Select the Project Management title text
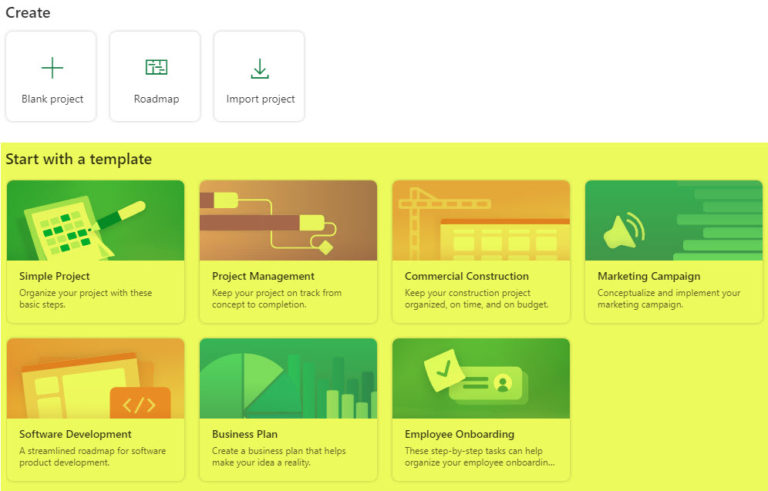Screen dimensions: 768x491 point(263,276)
